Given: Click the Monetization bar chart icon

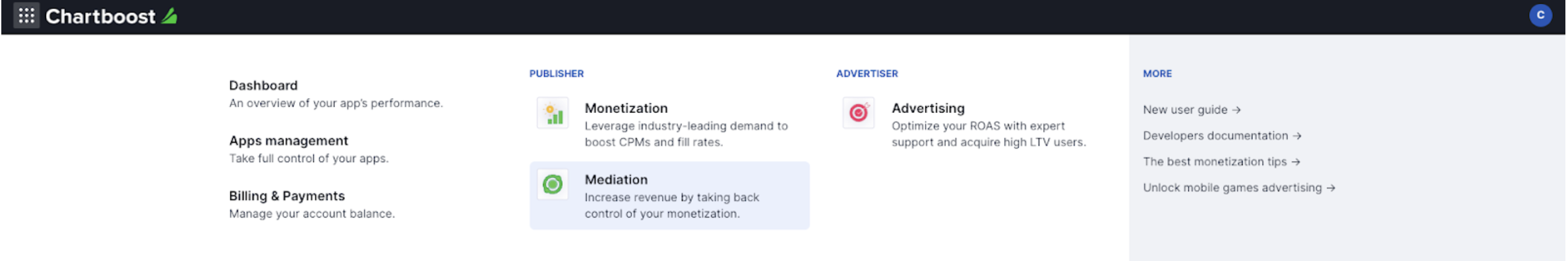Looking at the screenshot, I should point(553,114).
